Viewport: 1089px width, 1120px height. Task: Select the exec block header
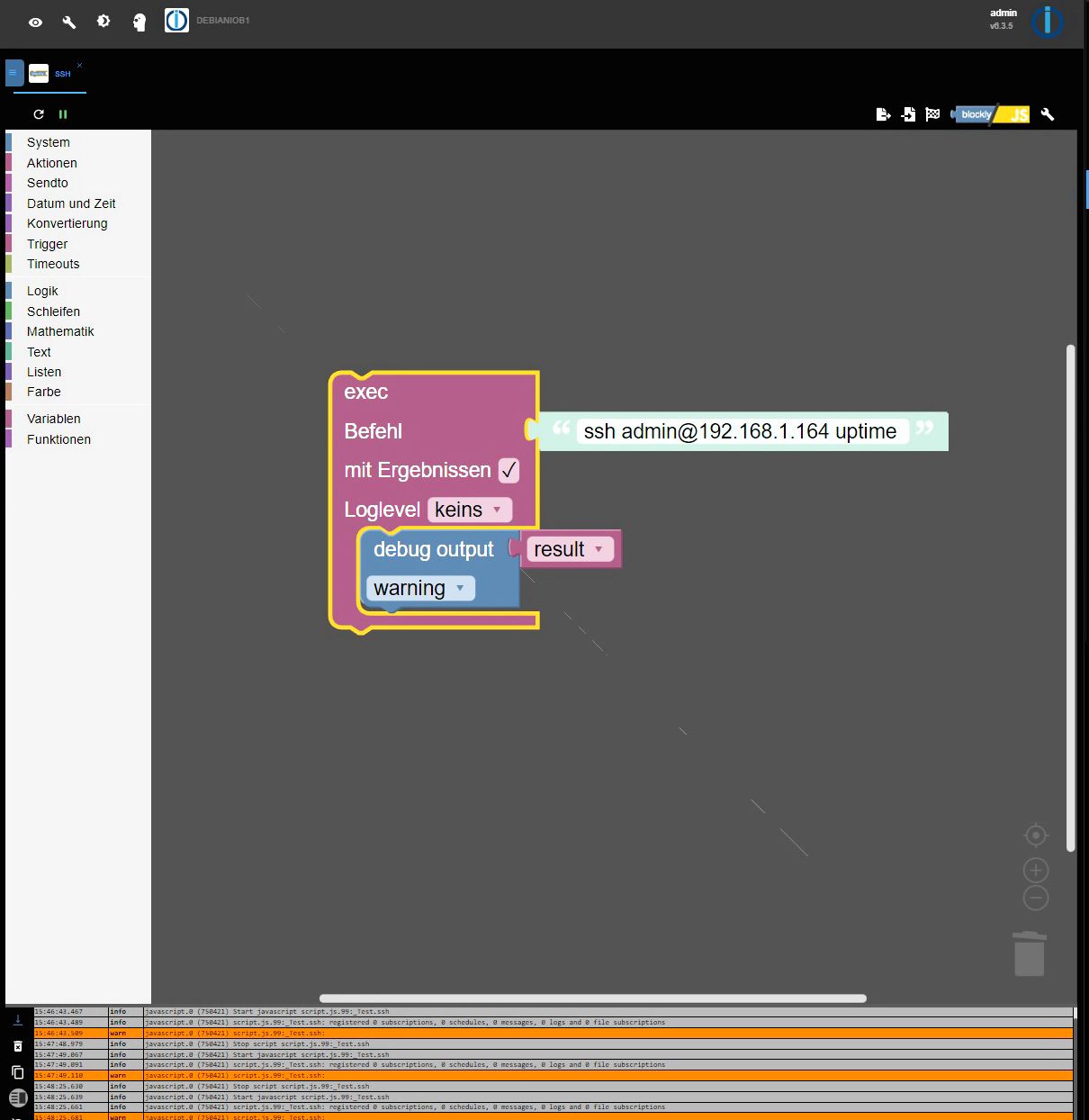point(365,392)
